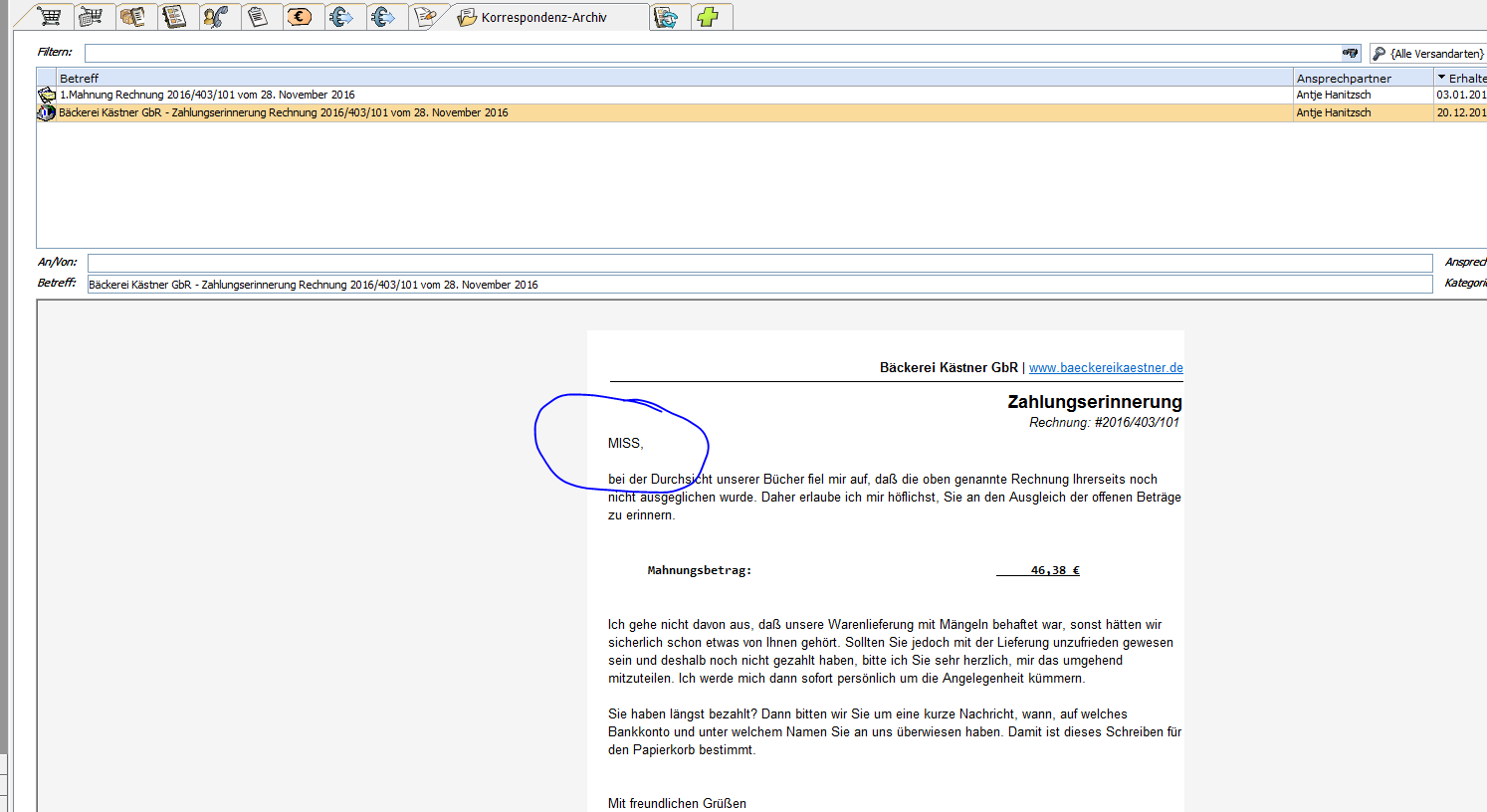This screenshot has width=1487, height=812.
Task: Open the first euro arrow tab
Action: [341, 17]
